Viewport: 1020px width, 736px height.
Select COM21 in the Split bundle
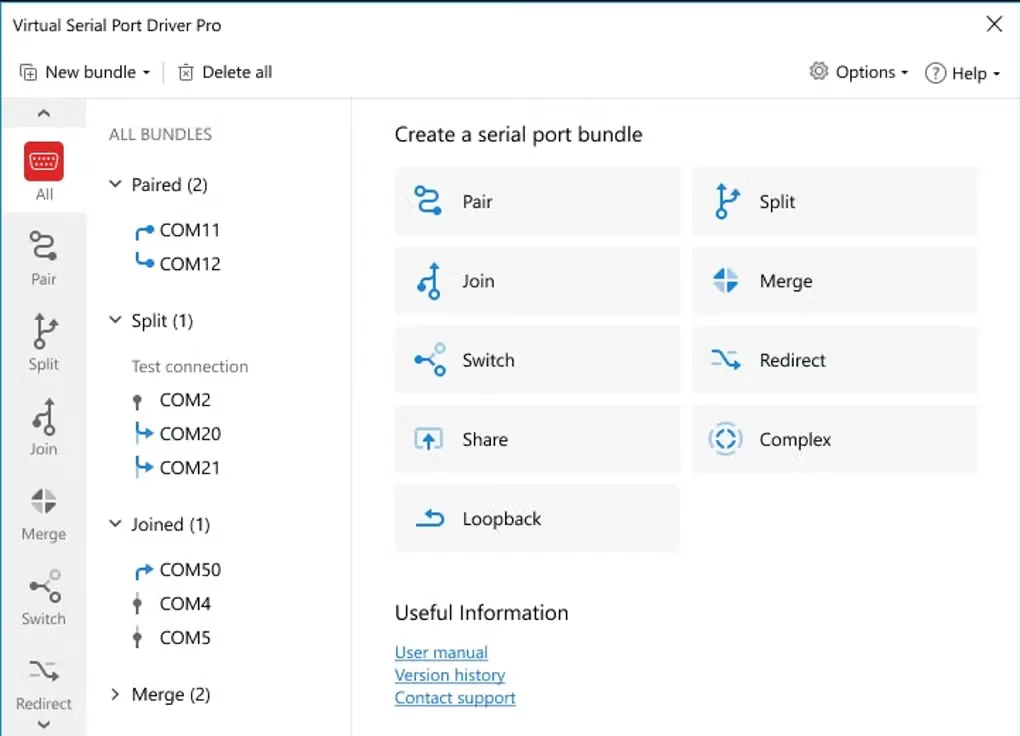click(177, 468)
